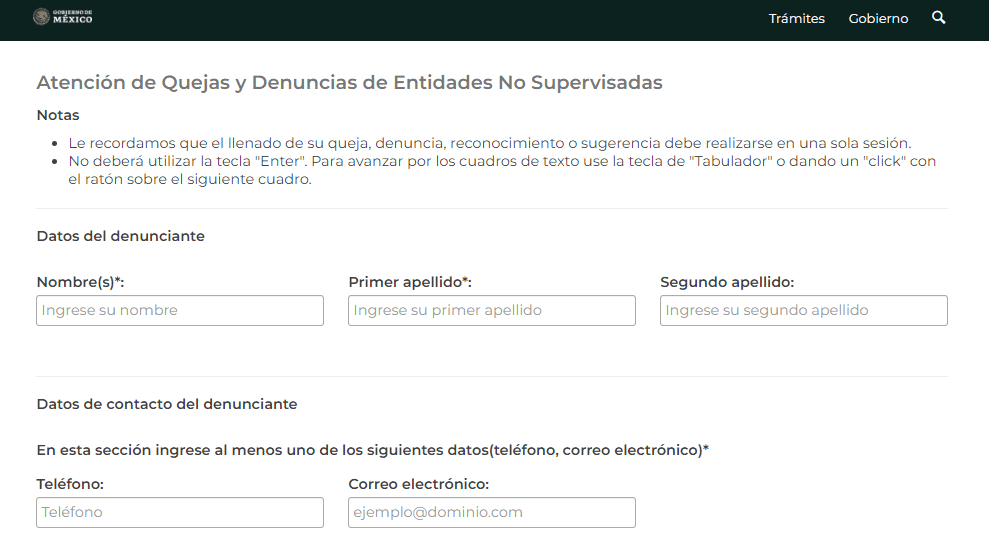Click the "Datos del denunciante" section title
The image size is (989, 549).
(120, 236)
